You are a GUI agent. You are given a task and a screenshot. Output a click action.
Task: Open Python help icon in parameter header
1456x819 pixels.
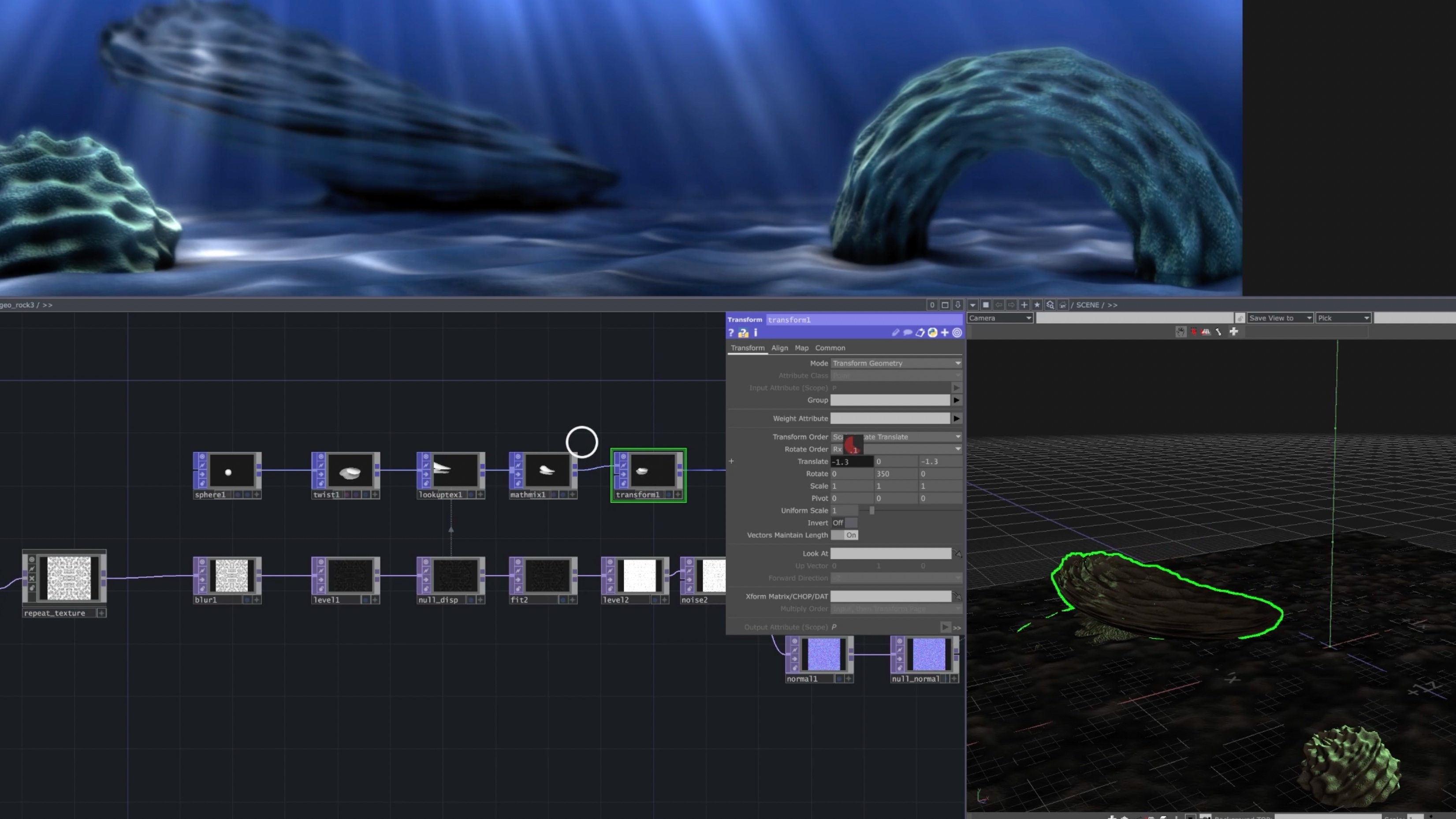point(743,333)
